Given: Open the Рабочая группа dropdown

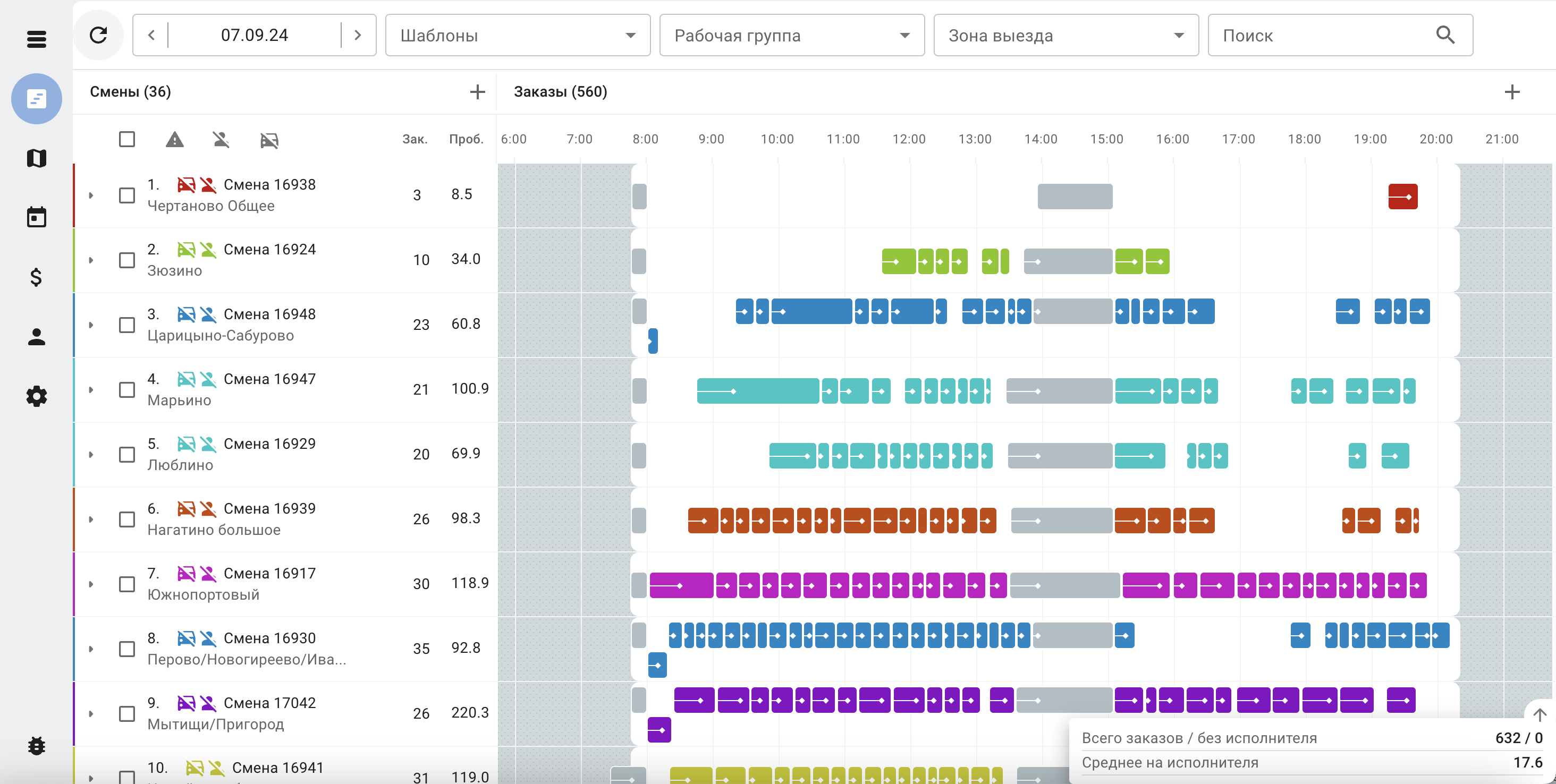Looking at the screenshot, I should 791,36.
